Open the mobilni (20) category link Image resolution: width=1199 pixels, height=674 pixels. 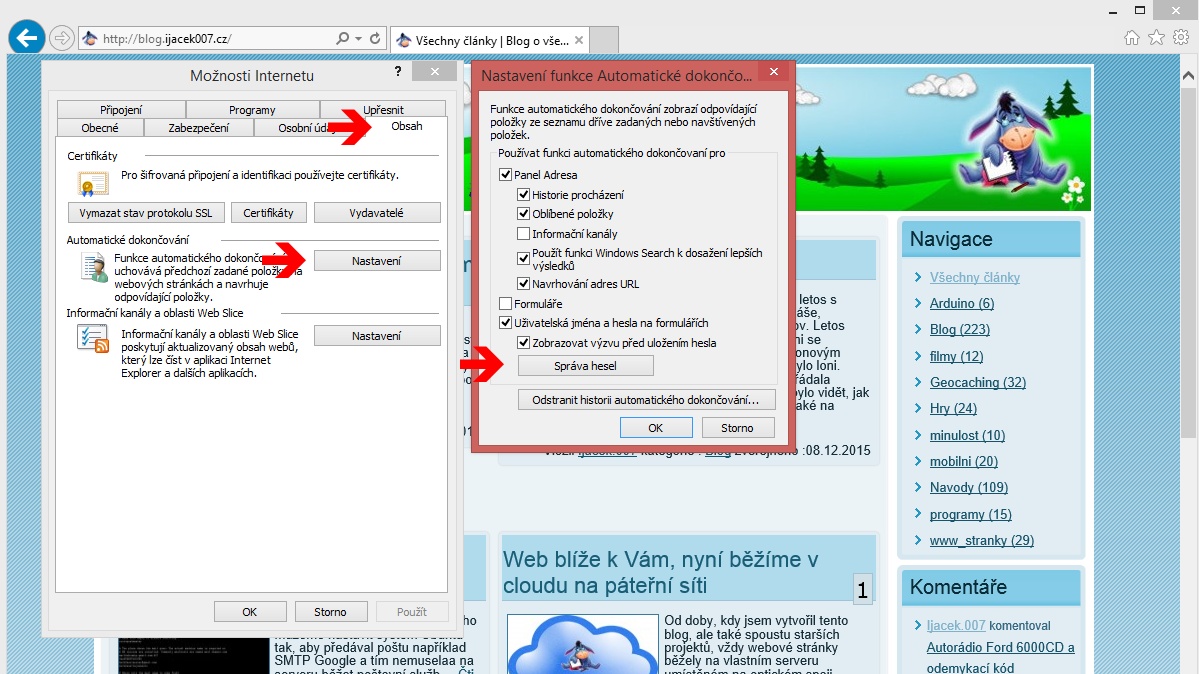pos(963,461)
